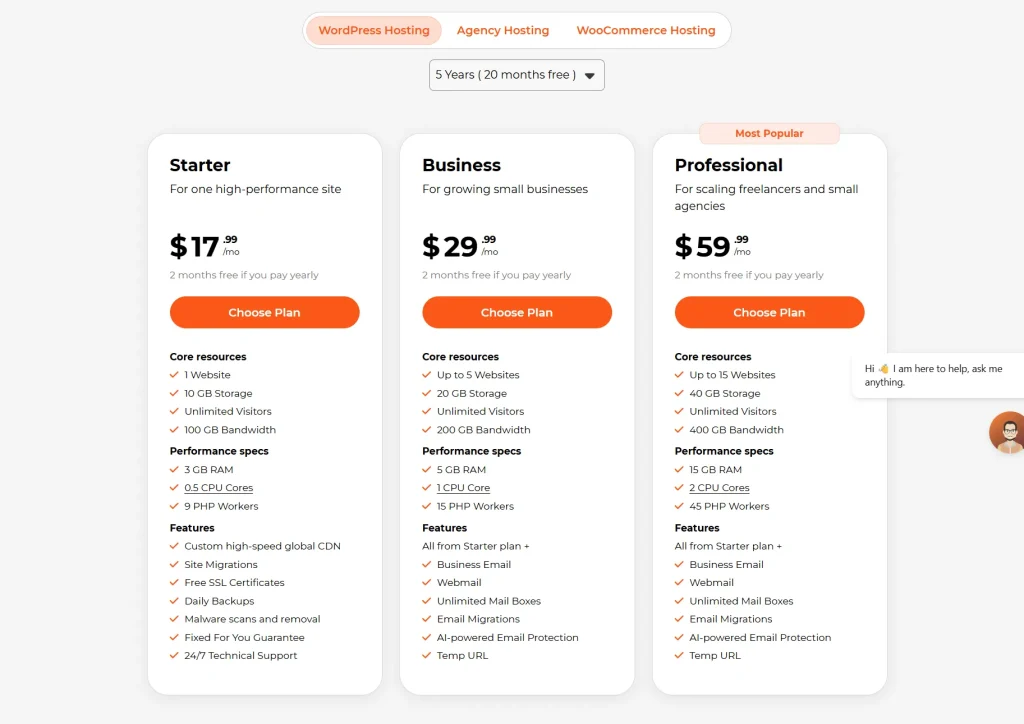1024x724 pixels.
Task: Select the WordPress Hosting tab
Action: click(x=373, y=30)
